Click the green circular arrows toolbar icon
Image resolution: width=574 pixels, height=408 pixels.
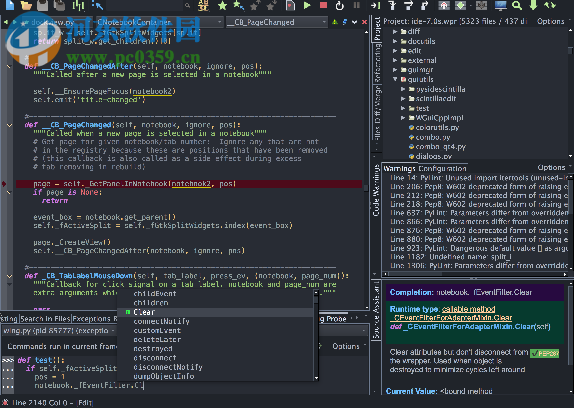coord(550,5)
